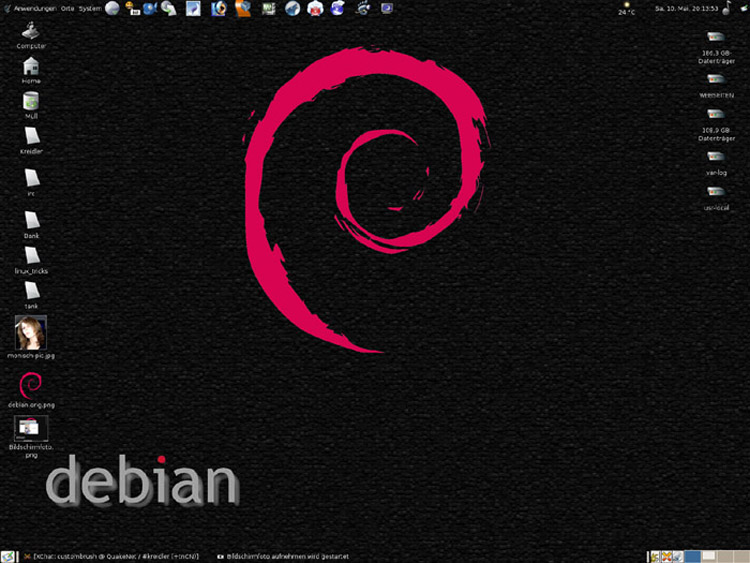750x563 pixels.
Task: Open debian.org.png file icon
Action: [x=31, y=385]
